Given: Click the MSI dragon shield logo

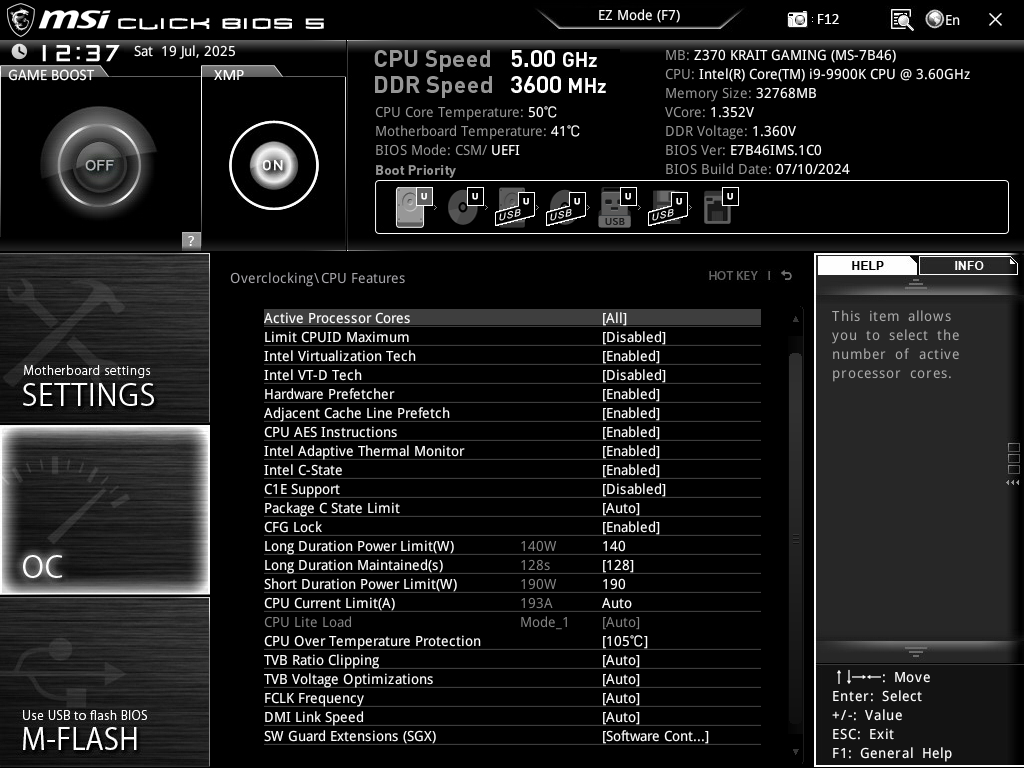Looking at the screenshot, I should [20, 20].
